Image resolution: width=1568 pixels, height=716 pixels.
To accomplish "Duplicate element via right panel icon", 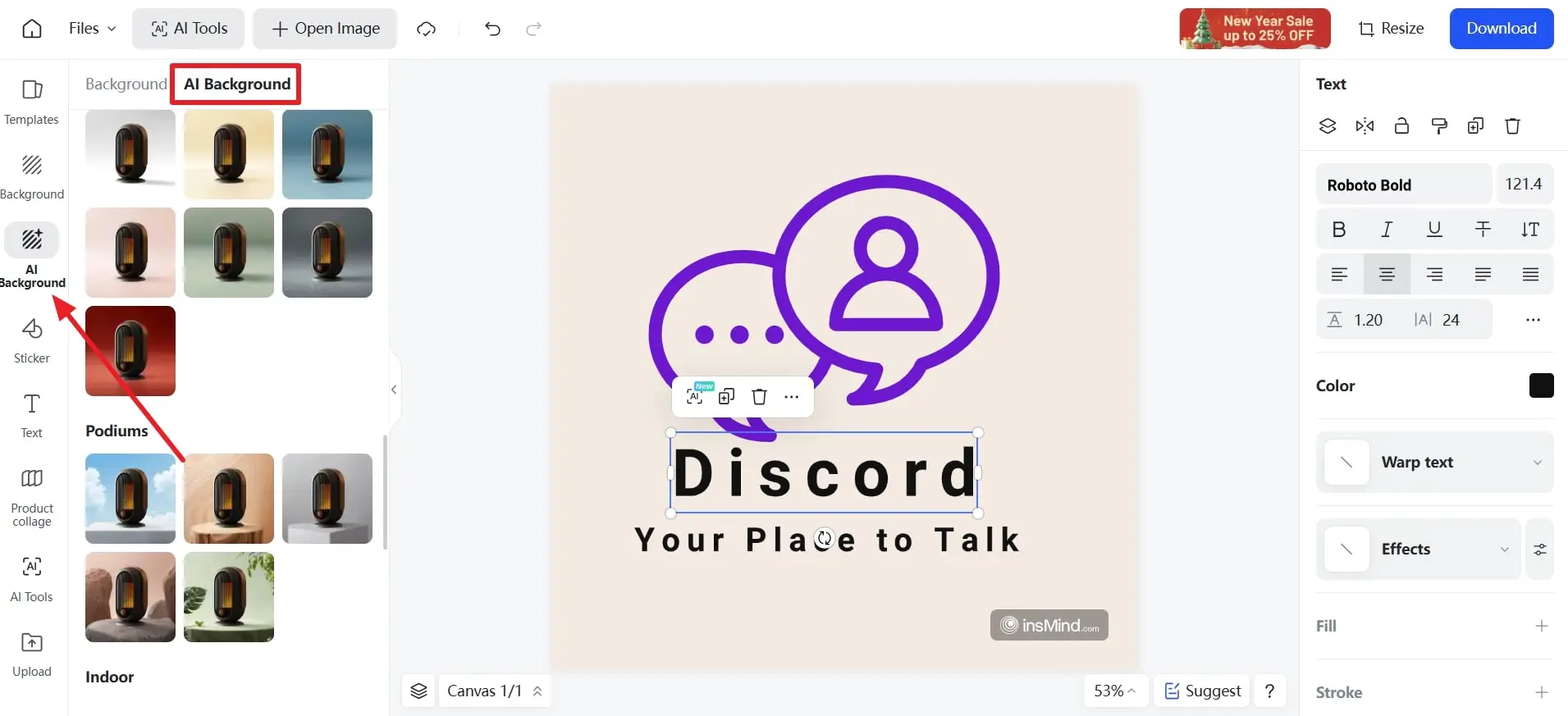I will point(1475,126).
